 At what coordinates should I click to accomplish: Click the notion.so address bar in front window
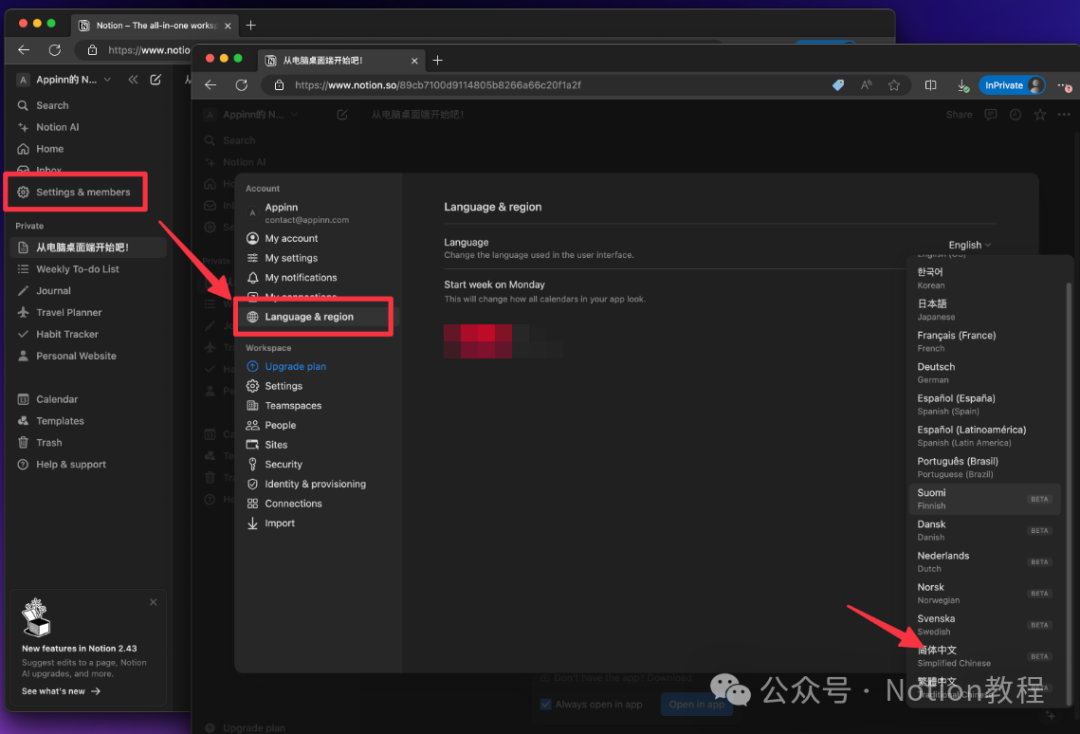click(x=438, y=85)
